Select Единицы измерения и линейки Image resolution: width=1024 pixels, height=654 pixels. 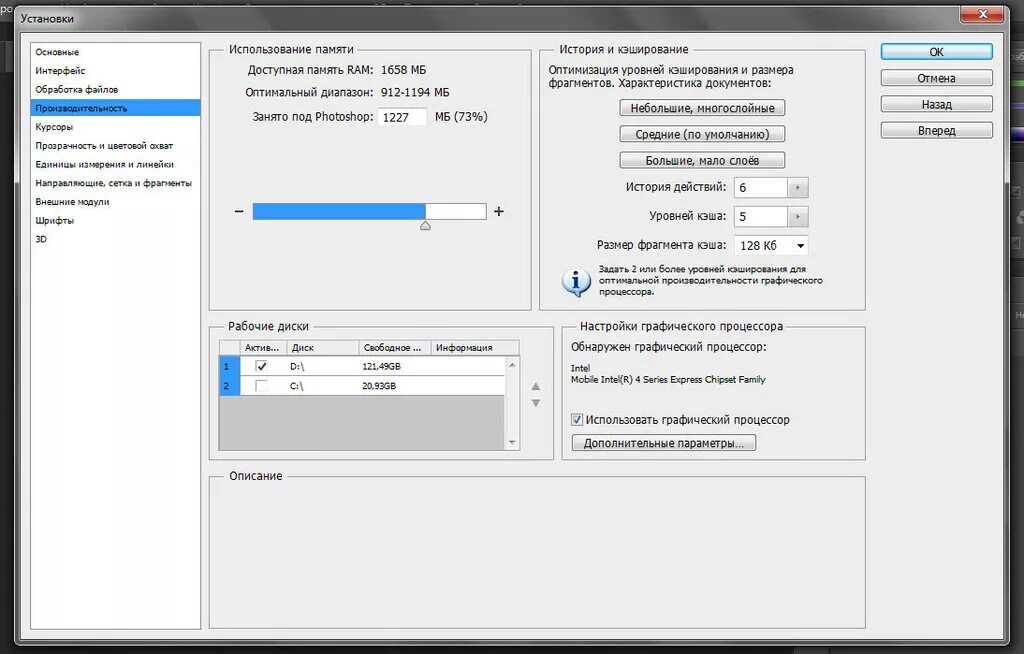(x=104, y=165)
